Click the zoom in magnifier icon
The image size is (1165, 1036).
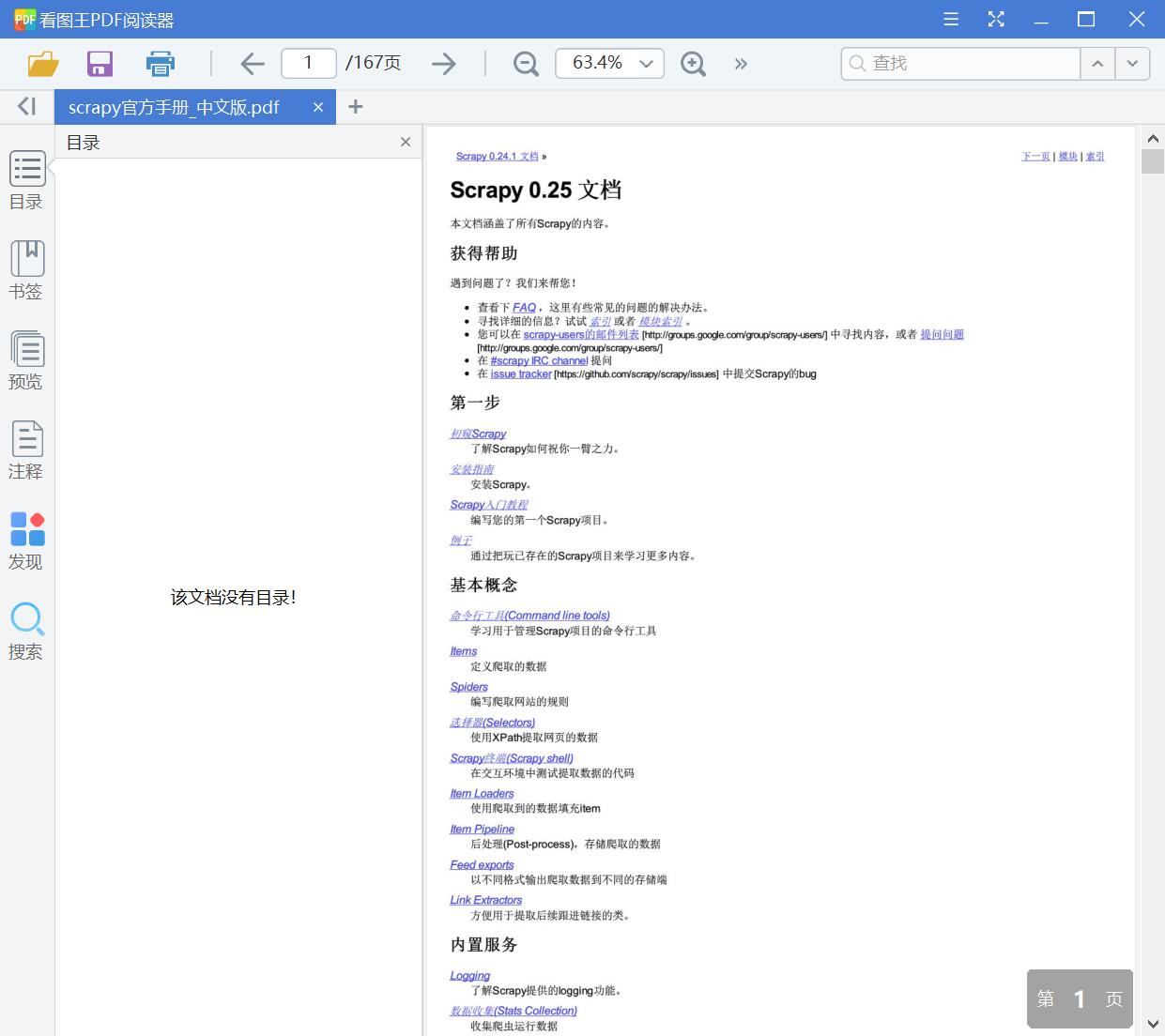coord(693,64)
